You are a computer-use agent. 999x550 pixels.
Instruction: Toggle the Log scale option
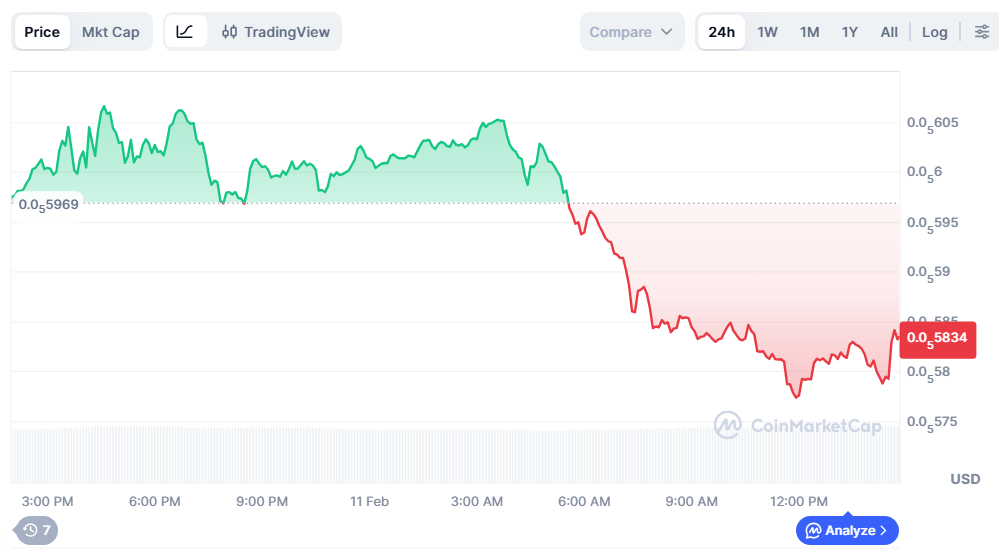coord(935,32)
